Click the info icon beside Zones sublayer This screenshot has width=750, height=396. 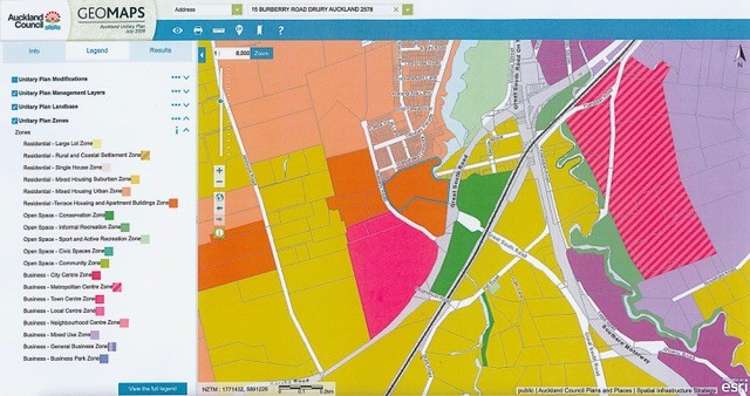[x=177, y=130]
